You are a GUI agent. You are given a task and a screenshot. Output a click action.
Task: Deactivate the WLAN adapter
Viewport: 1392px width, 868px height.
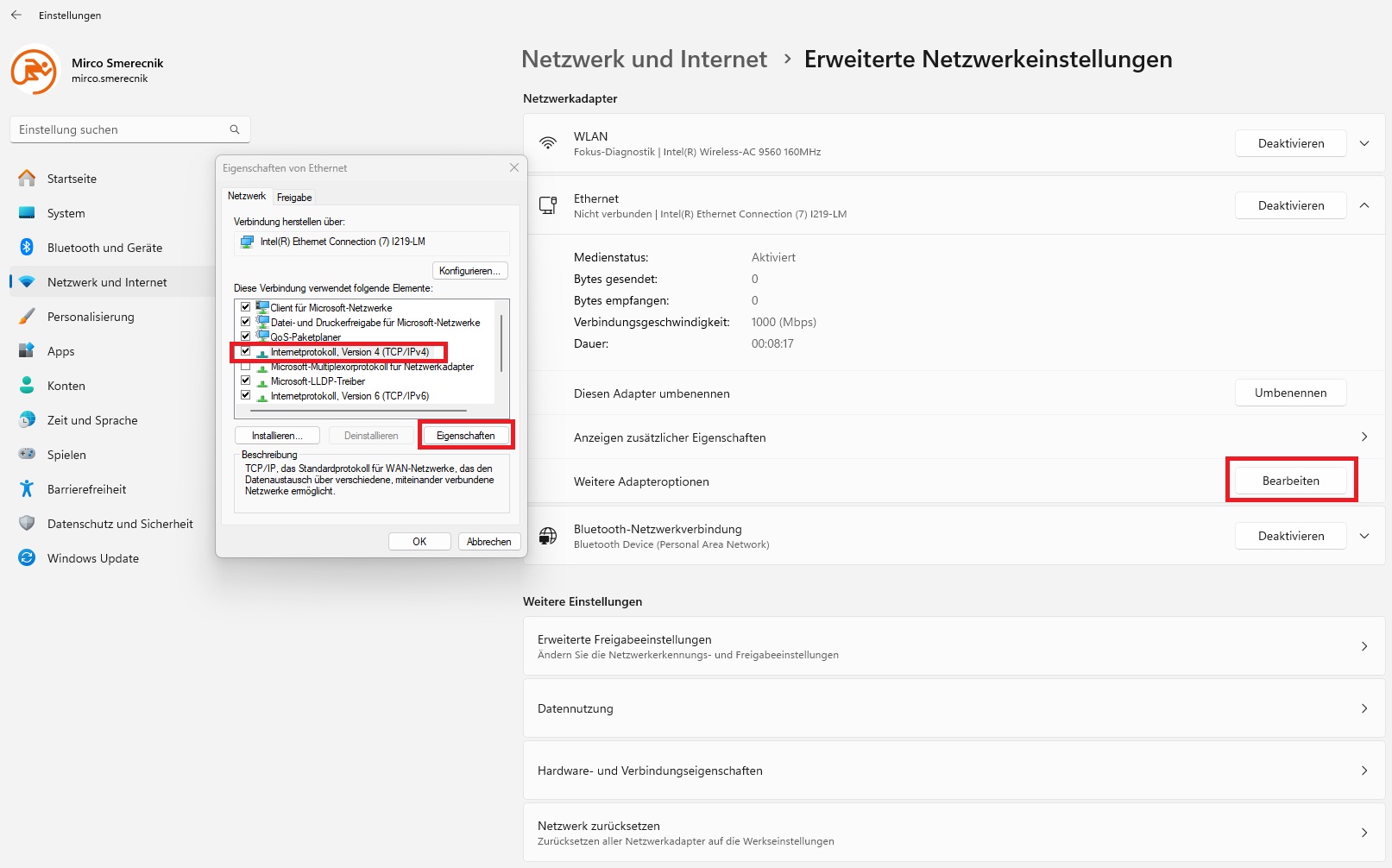[x=1291, y=143]
